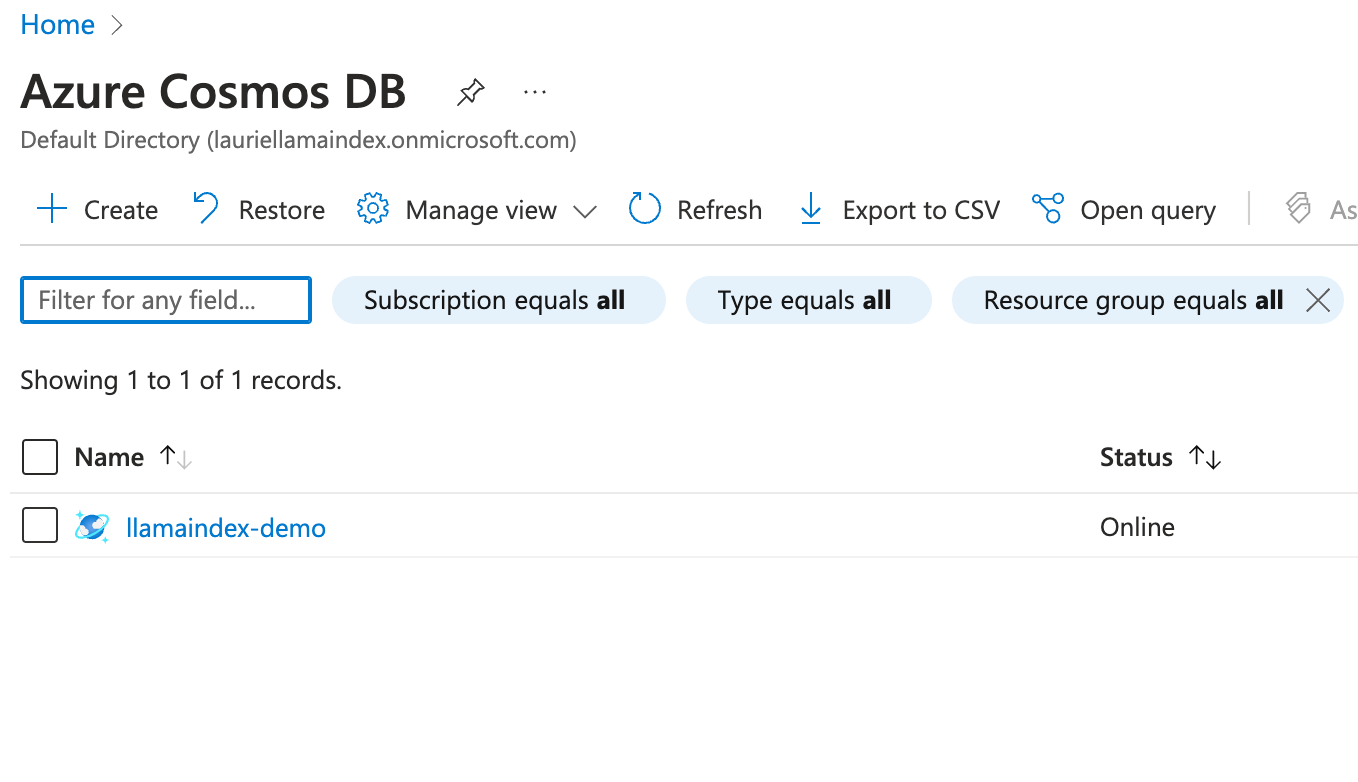Open the llamaindex-demo account
The image size is (1358, 782).
pos(226,527)
